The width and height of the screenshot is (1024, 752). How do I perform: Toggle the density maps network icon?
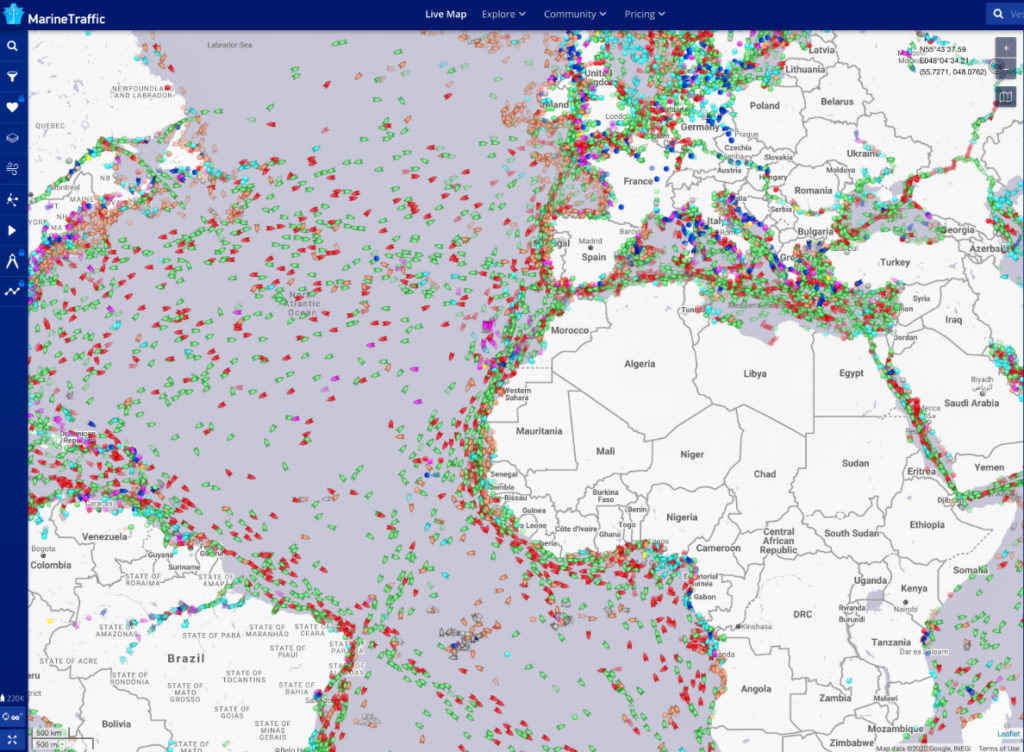13,199
